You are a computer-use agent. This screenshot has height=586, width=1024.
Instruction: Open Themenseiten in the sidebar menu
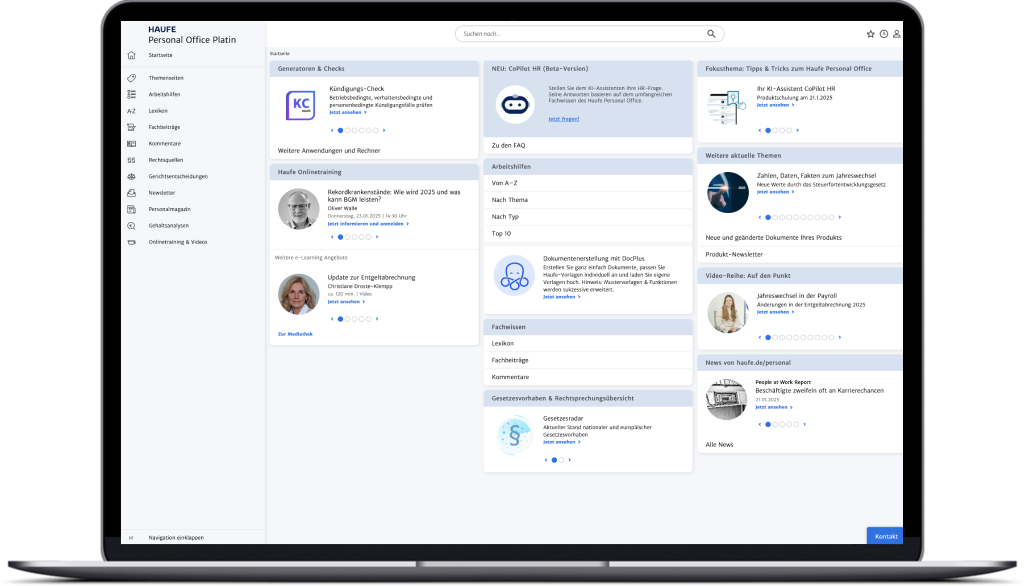point(165,78)
